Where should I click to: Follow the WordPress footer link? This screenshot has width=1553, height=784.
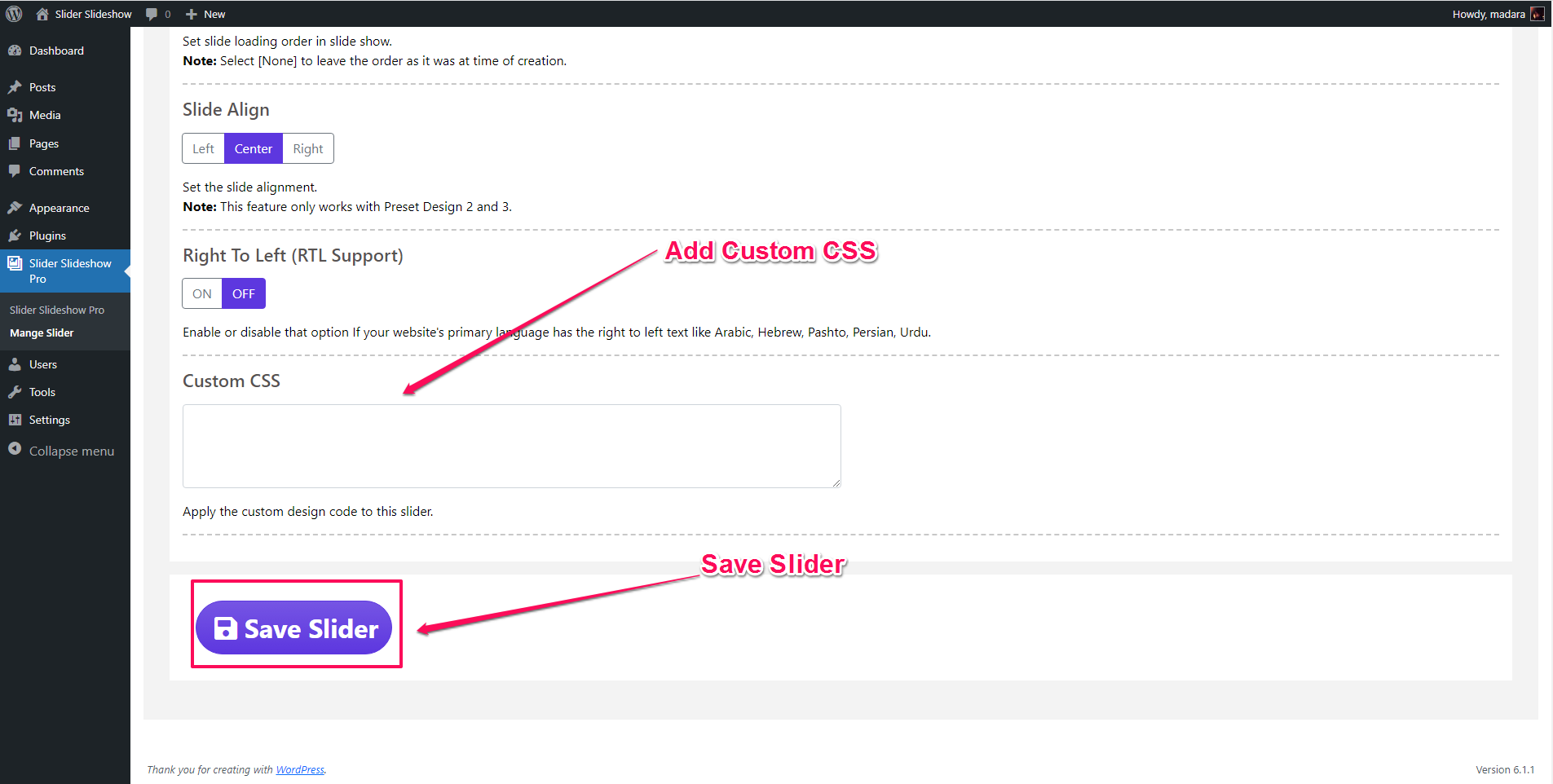point(300,769)
